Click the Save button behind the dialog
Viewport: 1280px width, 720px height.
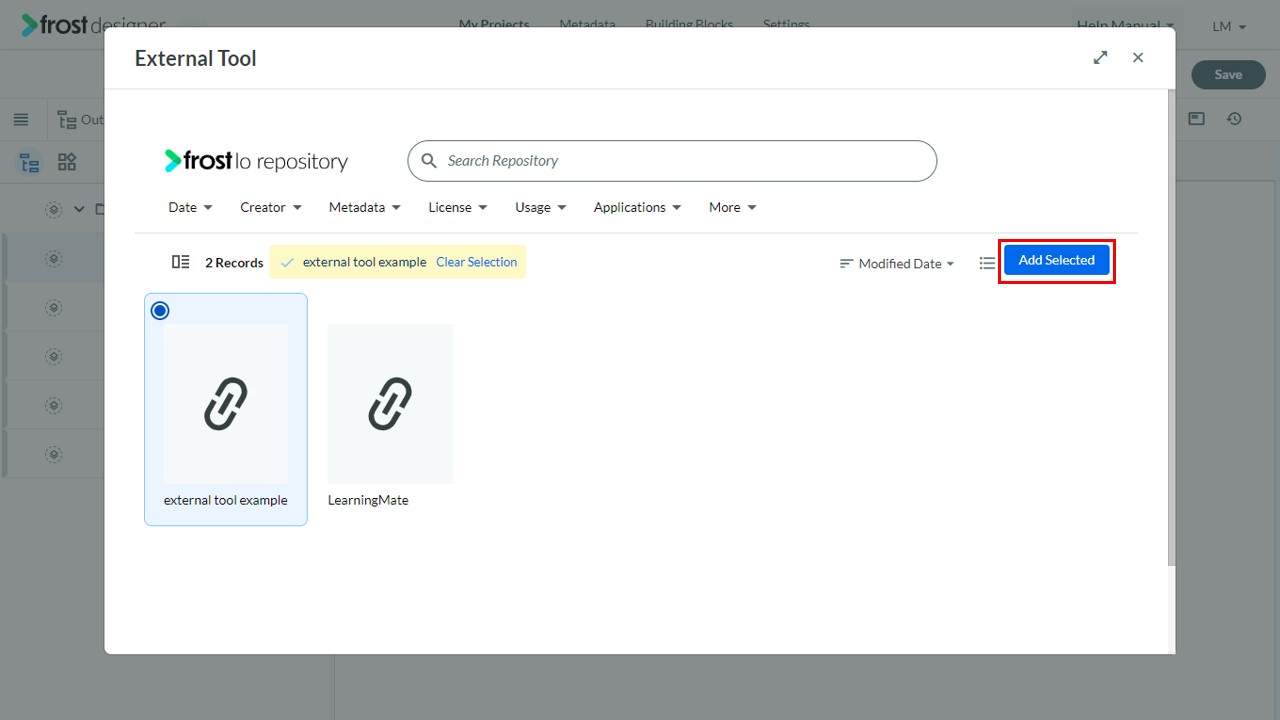pos(1228,75)
